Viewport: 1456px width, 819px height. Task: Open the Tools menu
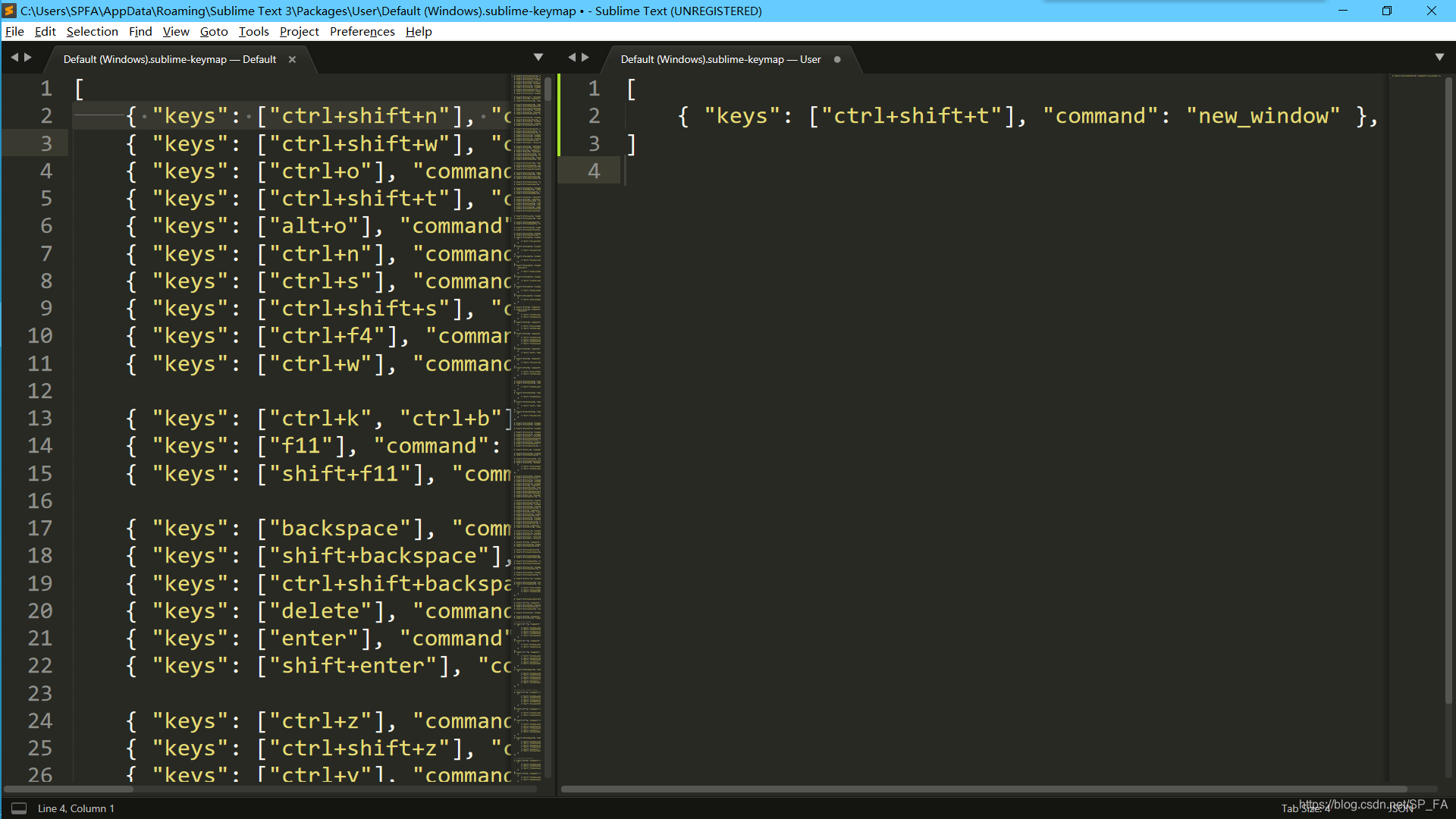point(254,31)
